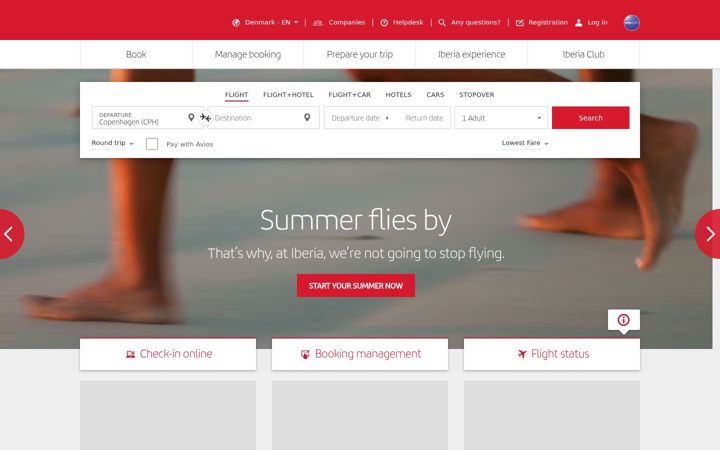Click the destination location pin icon

pos(307,118)
